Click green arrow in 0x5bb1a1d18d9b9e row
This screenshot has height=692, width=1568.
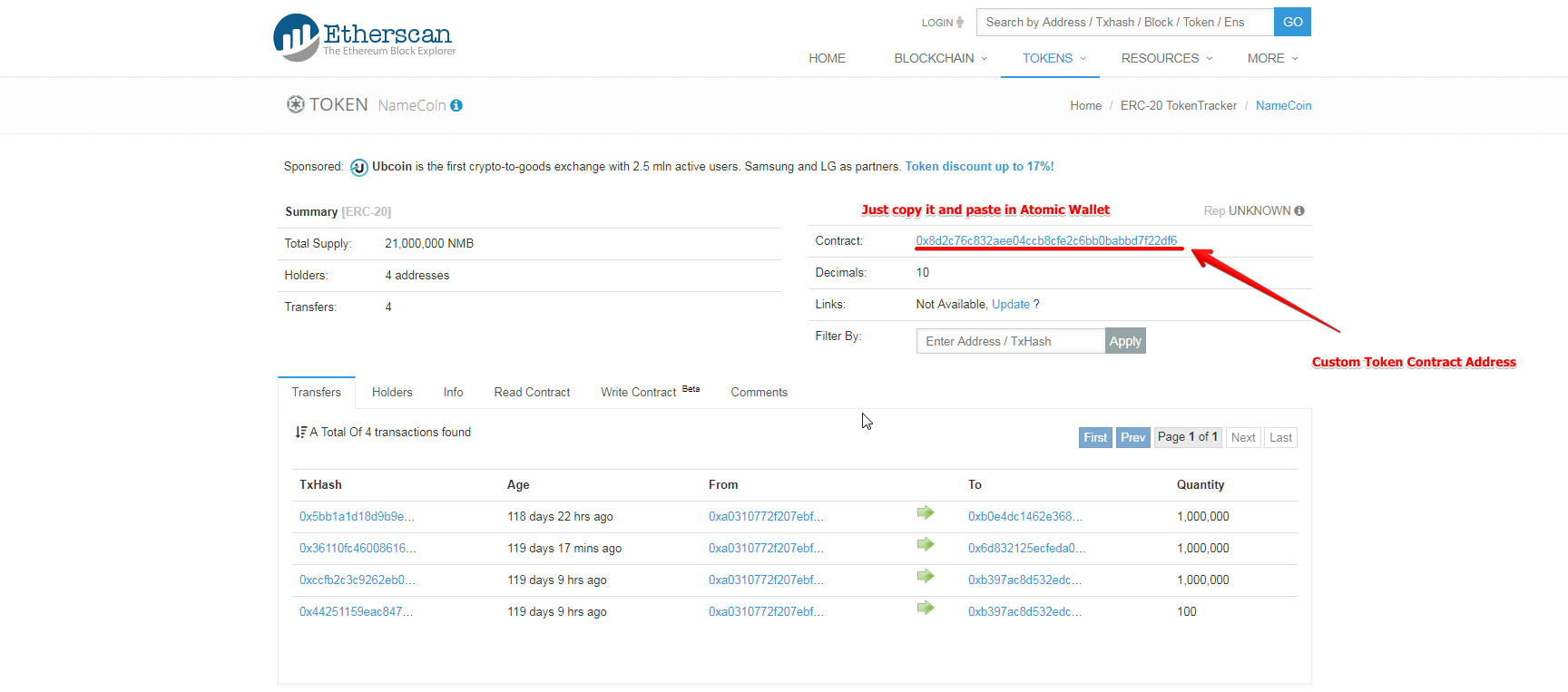coord(926,512)
